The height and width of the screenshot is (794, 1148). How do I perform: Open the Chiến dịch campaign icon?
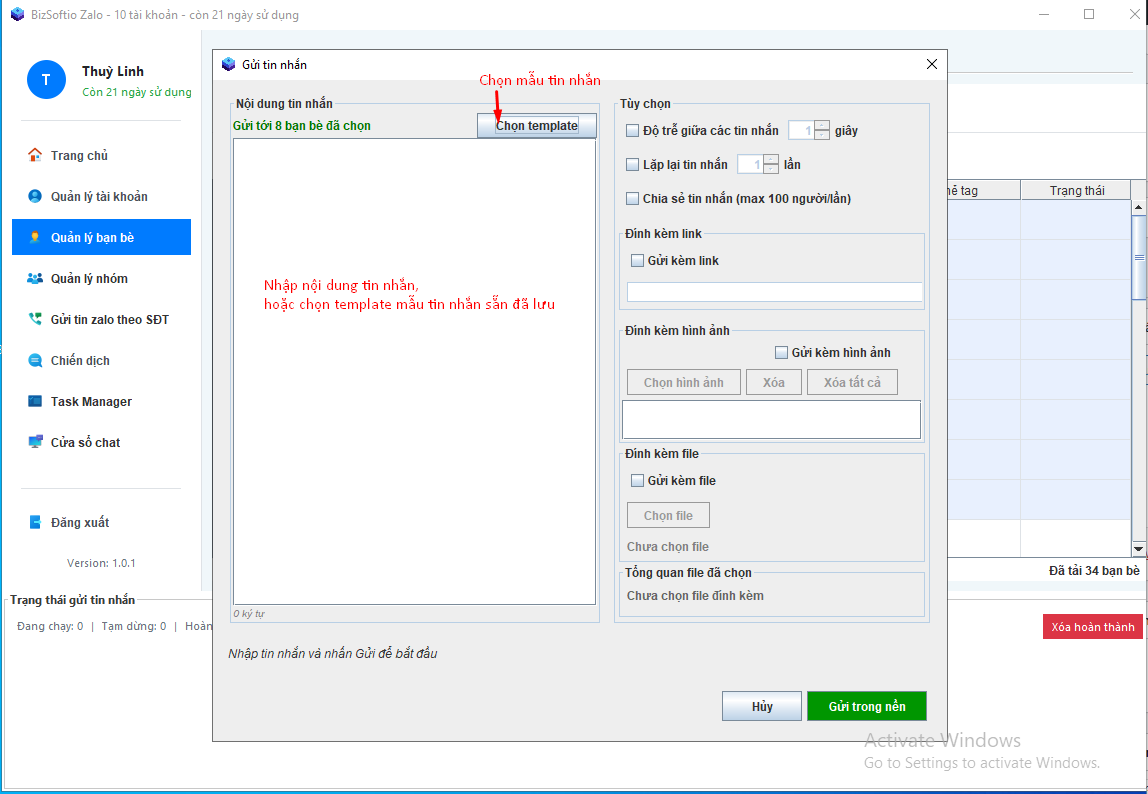click(35, 360)
